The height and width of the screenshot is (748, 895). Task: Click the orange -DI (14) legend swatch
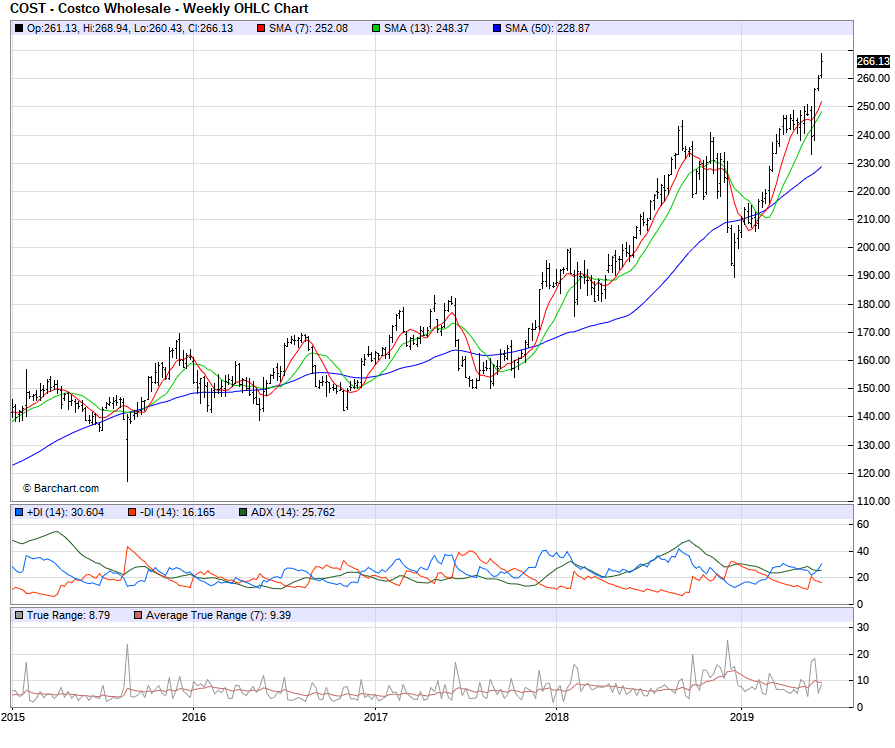(132, 512)
